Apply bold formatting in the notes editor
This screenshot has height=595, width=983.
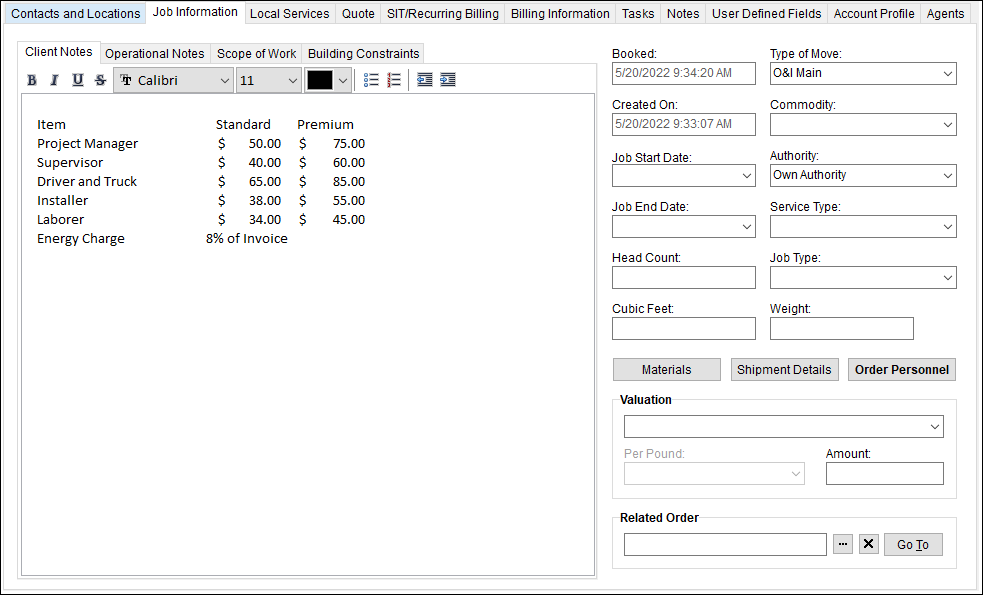point(31,79)
